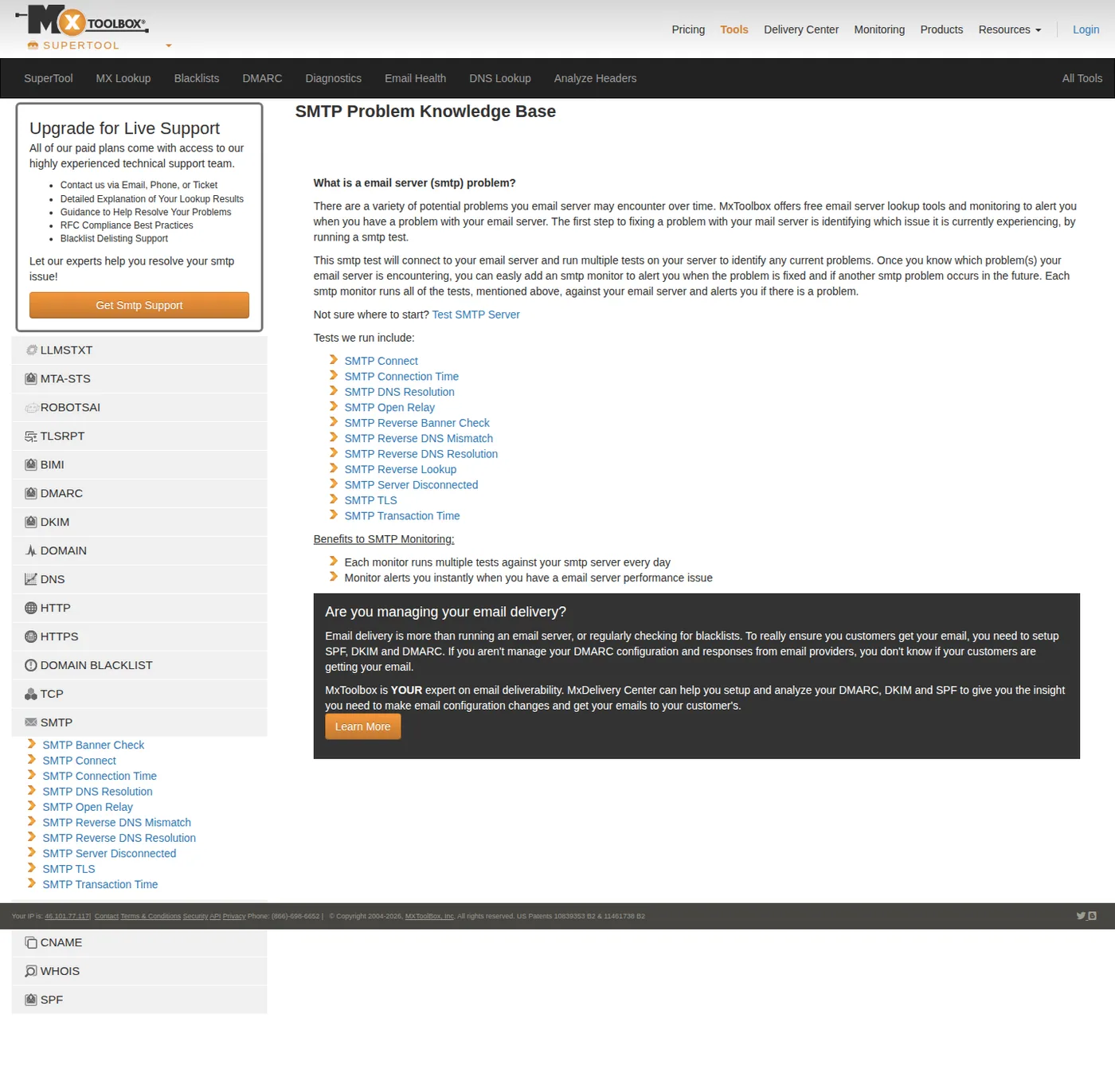1115x1092 pixels.
Task: Open the SuperTool dropdown arrow
Action: pos(169,46)
